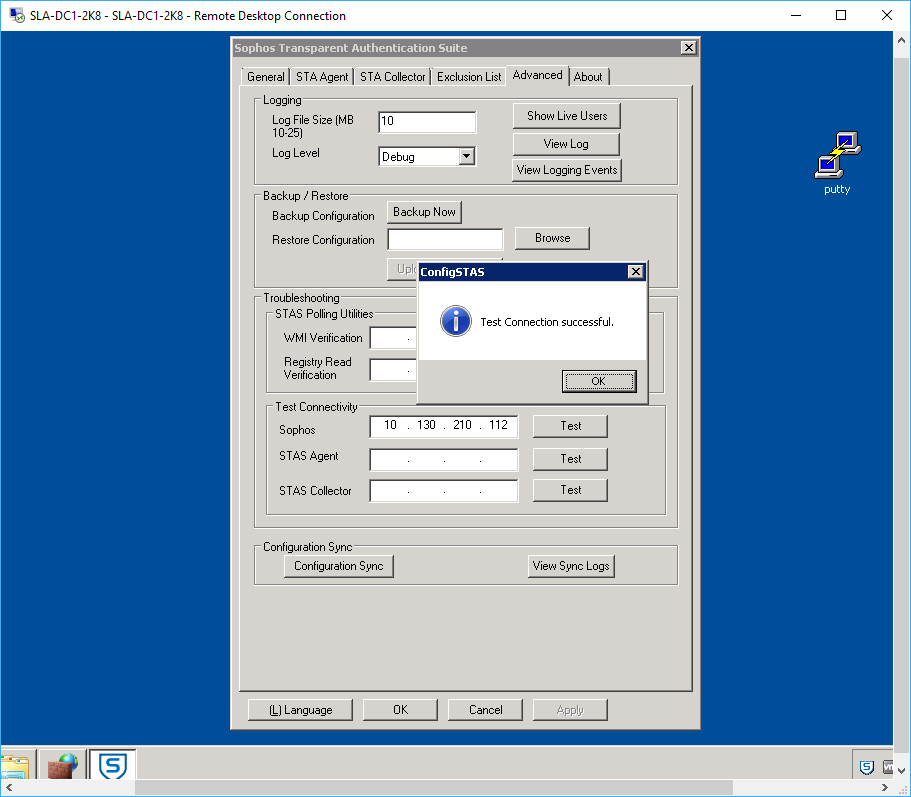
Task: Click the STAS Collector IP address field
Action: [444, 490]
